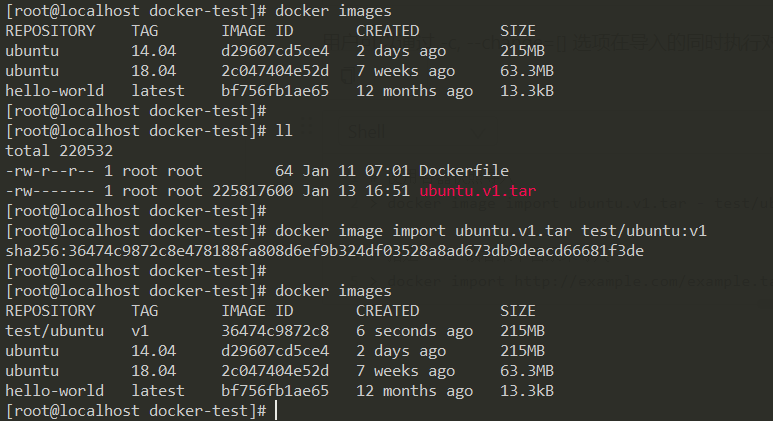Click the first REPOSITORY column header

point(50,31)
